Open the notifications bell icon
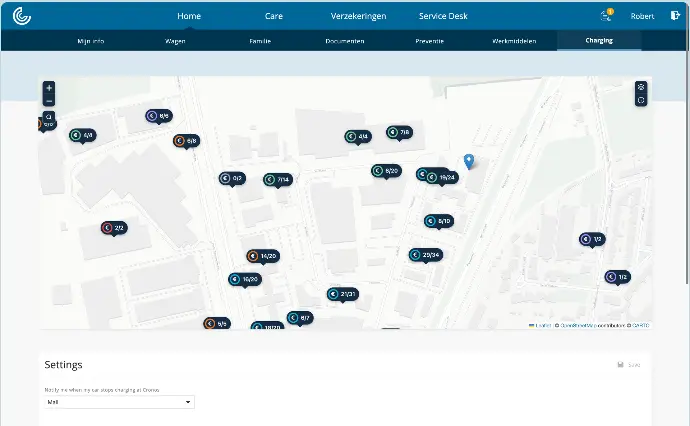 606,16
